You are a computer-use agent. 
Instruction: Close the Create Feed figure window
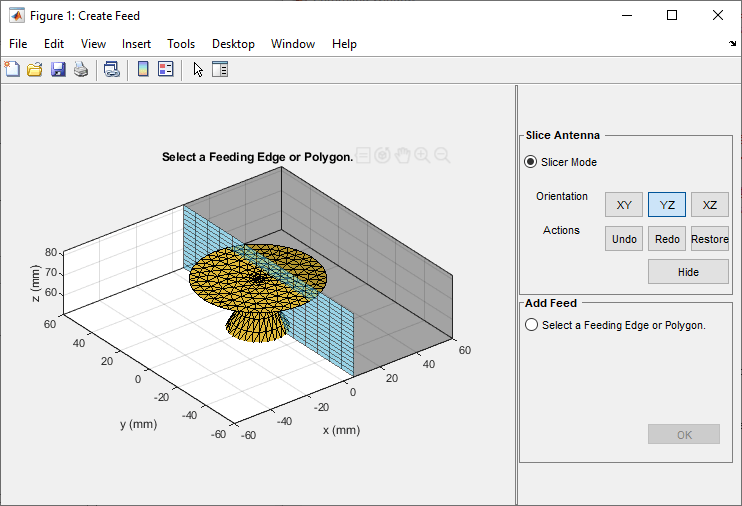717,15
